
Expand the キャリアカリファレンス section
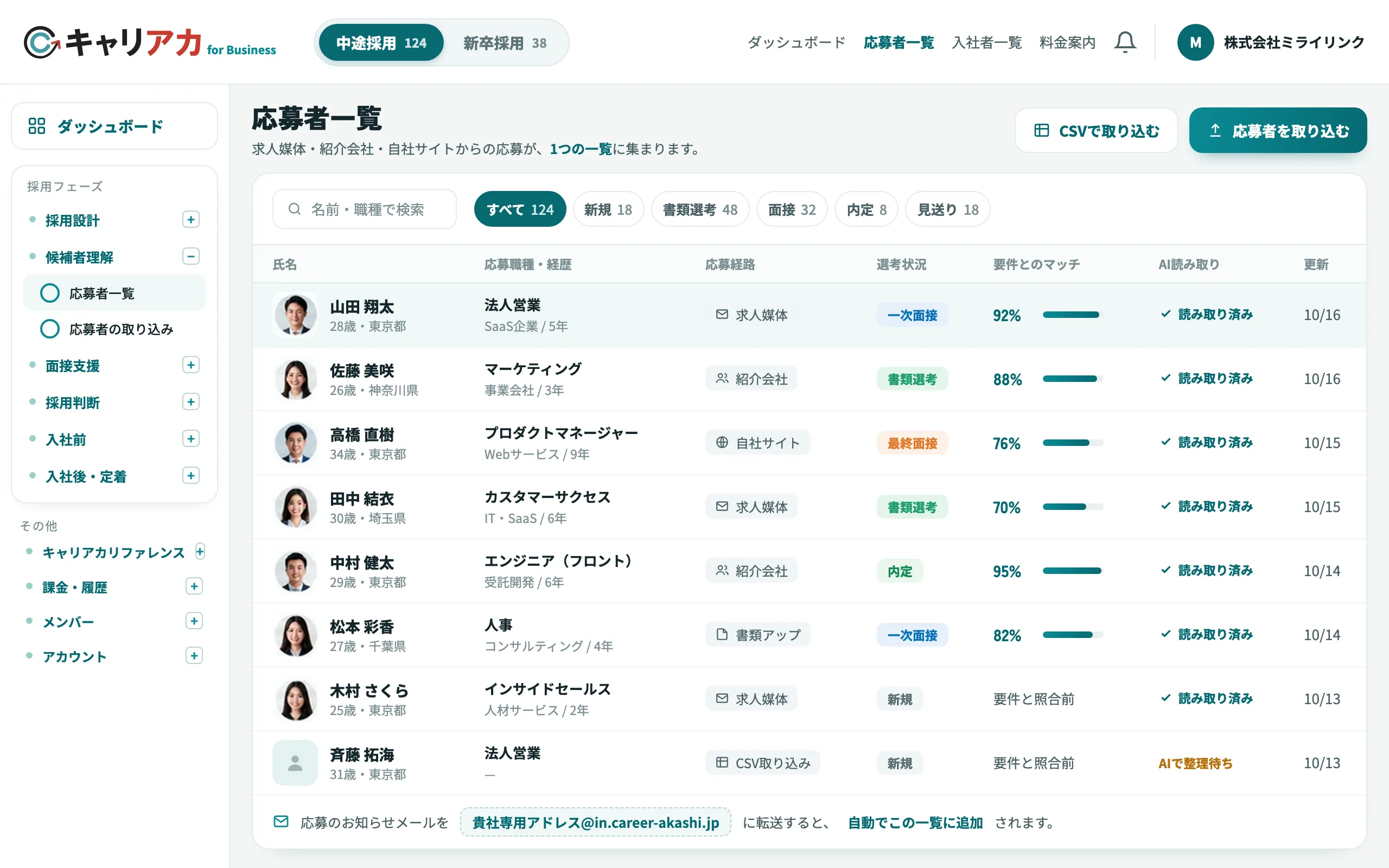(x=199, y=552)
